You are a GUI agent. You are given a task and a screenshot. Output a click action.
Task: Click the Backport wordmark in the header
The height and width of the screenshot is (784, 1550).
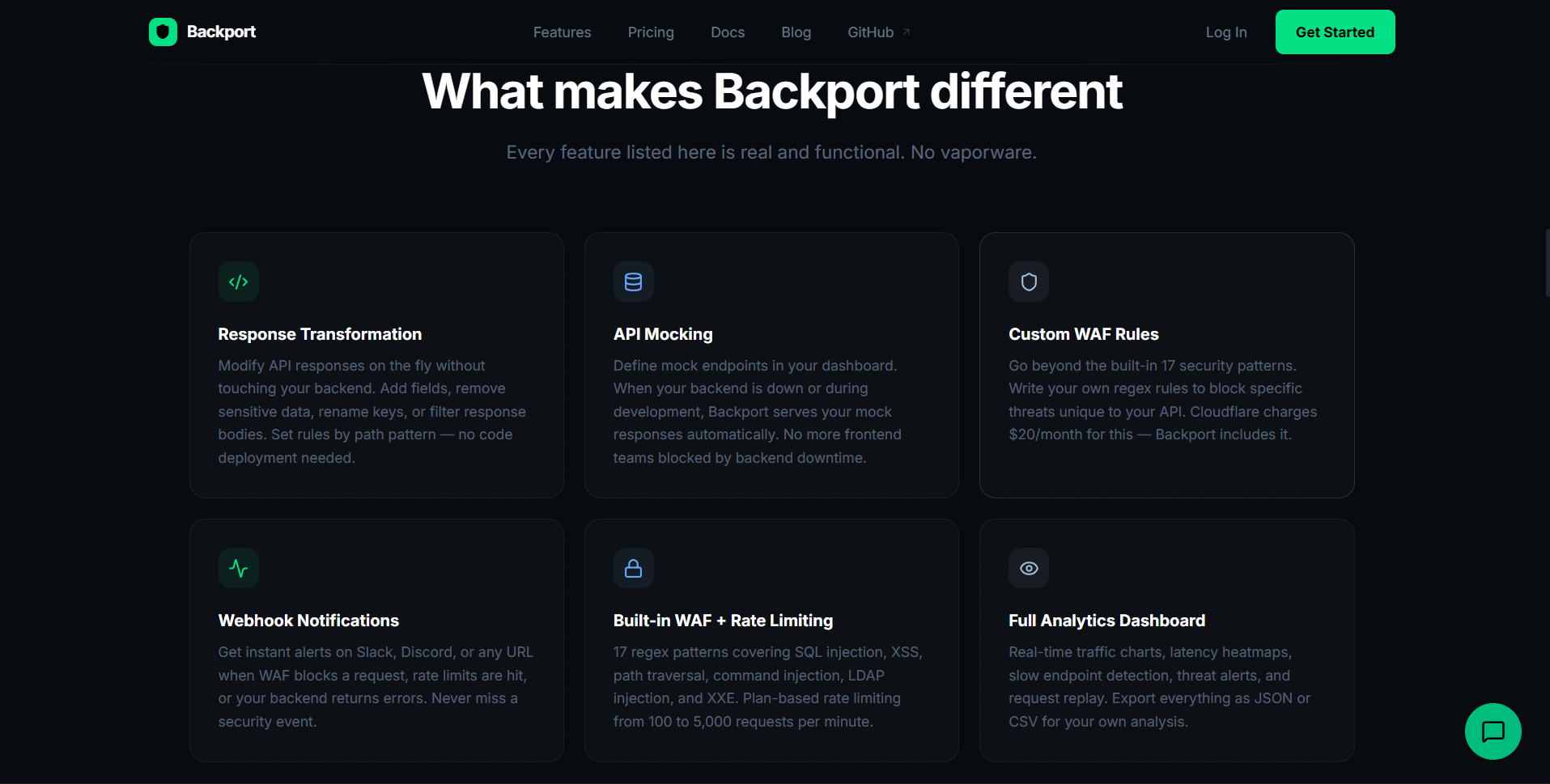click(221, 32)
